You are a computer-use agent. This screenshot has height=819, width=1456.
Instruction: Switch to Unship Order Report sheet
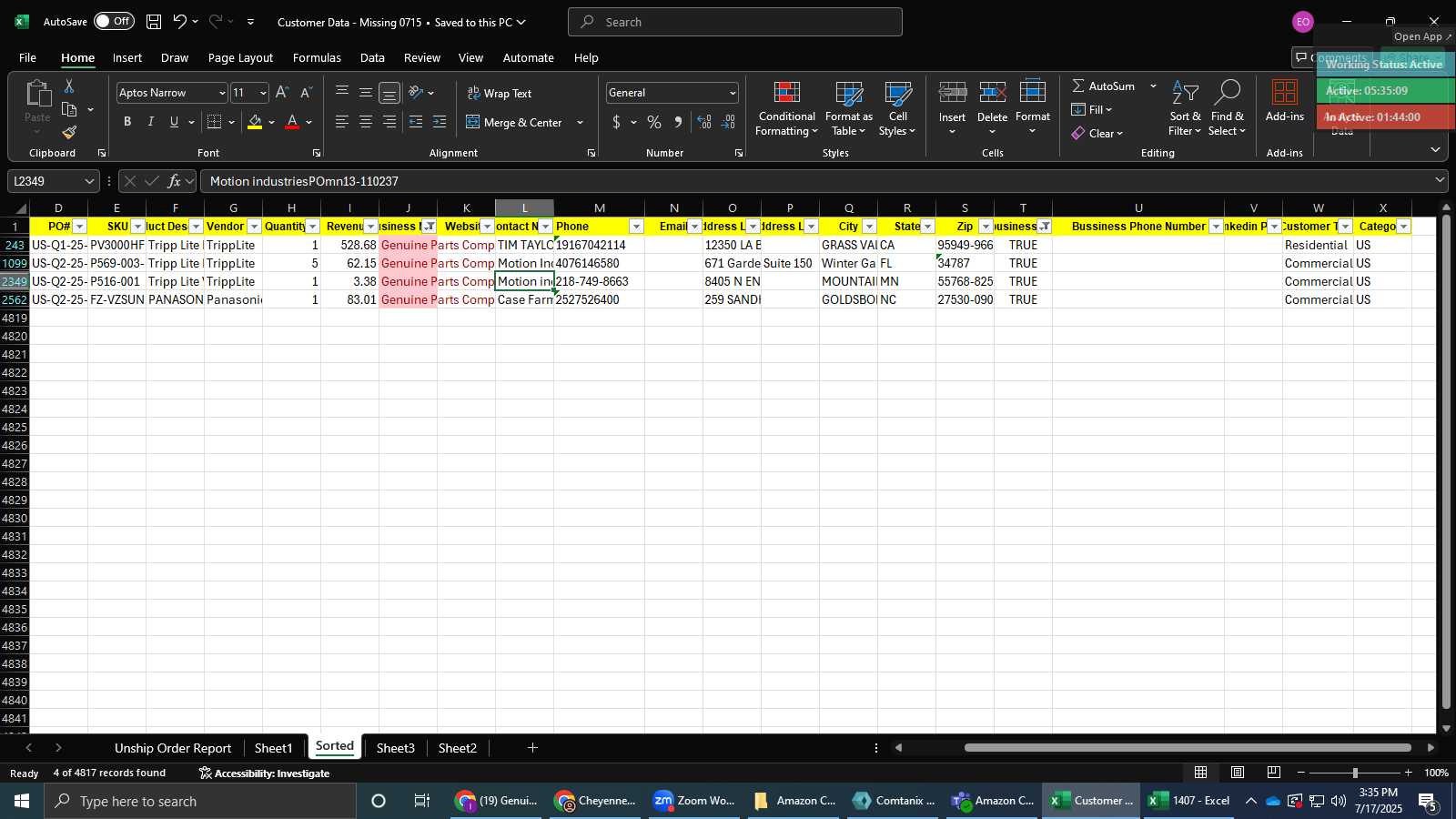(173, 748)
